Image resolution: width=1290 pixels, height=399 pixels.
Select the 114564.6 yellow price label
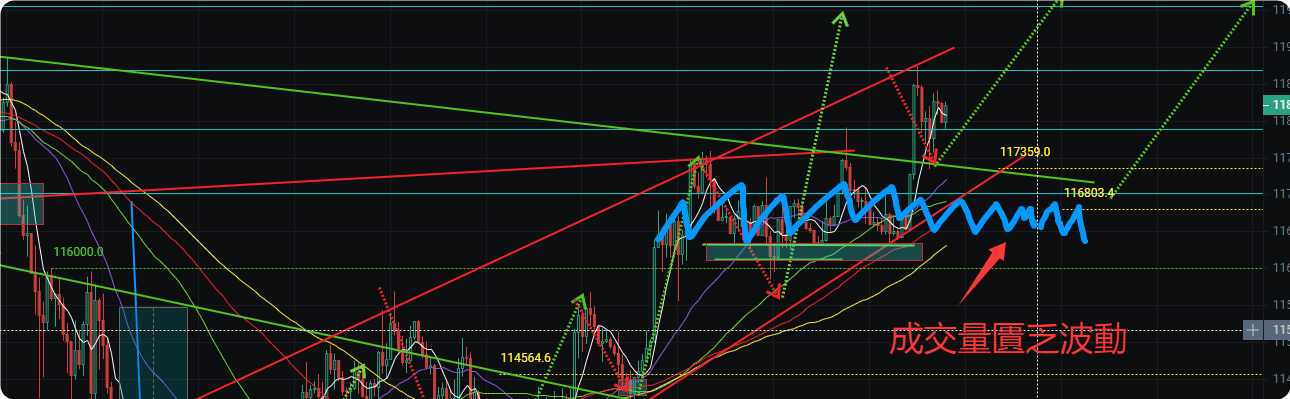pos(526,357)
